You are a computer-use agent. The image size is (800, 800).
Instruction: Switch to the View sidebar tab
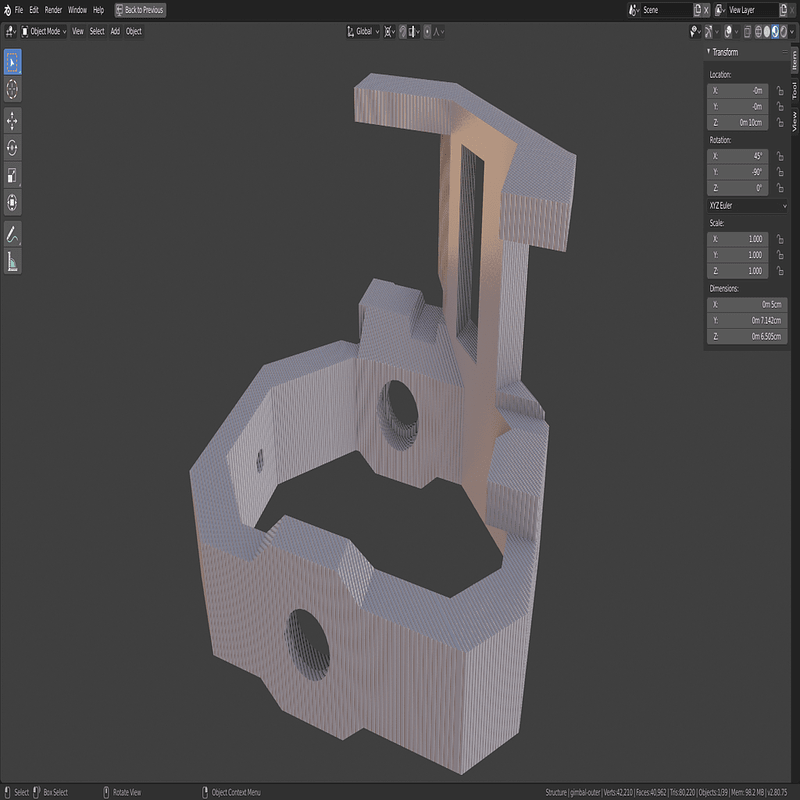(794, 121)
